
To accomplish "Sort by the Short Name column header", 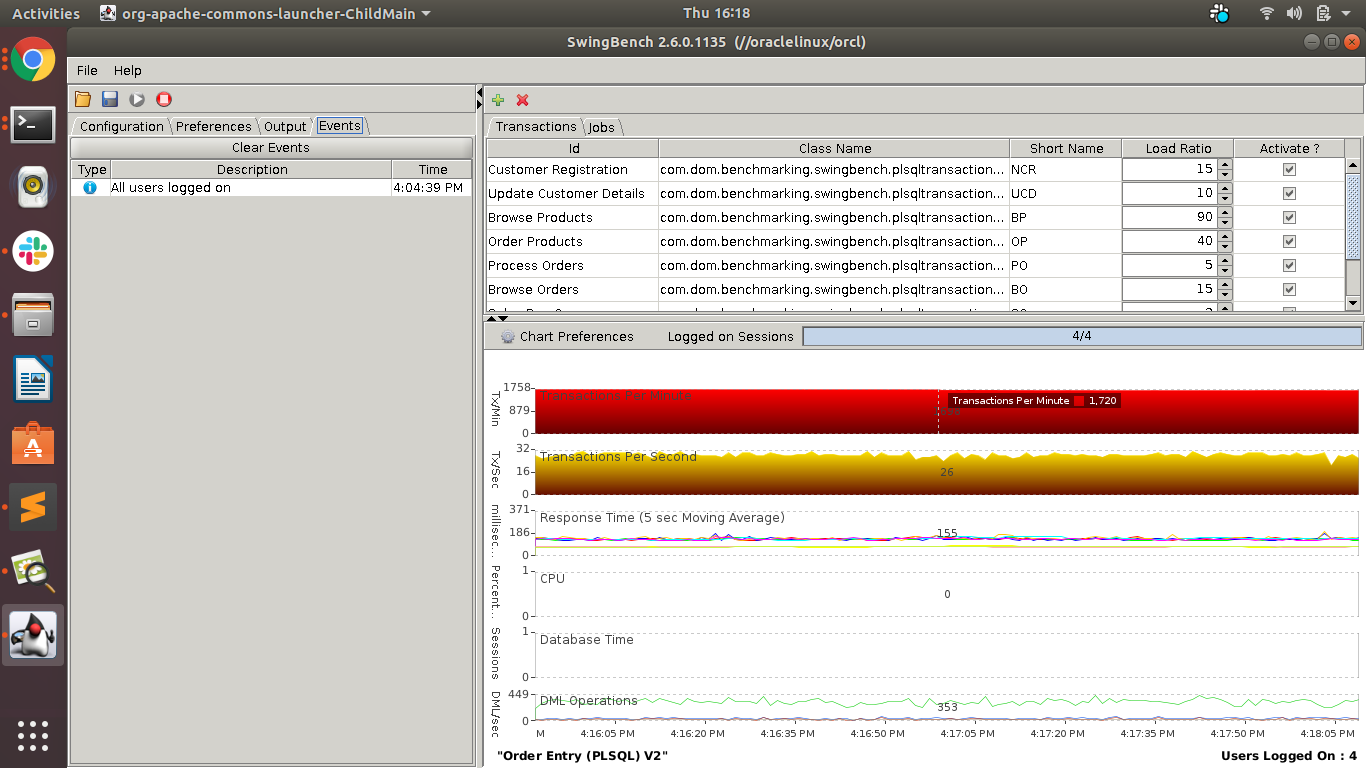I will [1066, 148].
